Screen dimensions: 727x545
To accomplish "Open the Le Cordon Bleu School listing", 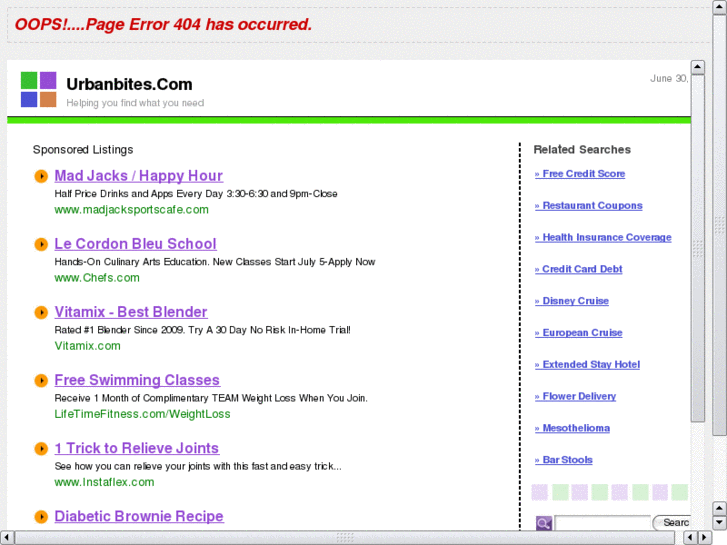I will (135, 244).
